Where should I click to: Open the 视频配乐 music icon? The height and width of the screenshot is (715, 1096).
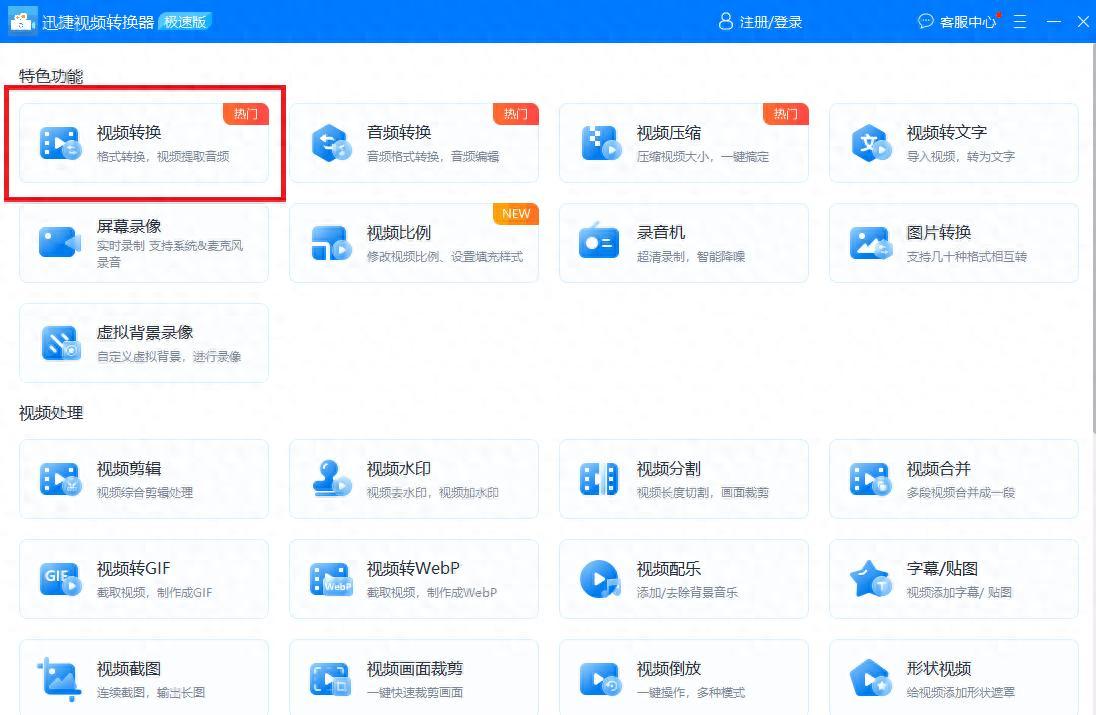click(600, 579)
